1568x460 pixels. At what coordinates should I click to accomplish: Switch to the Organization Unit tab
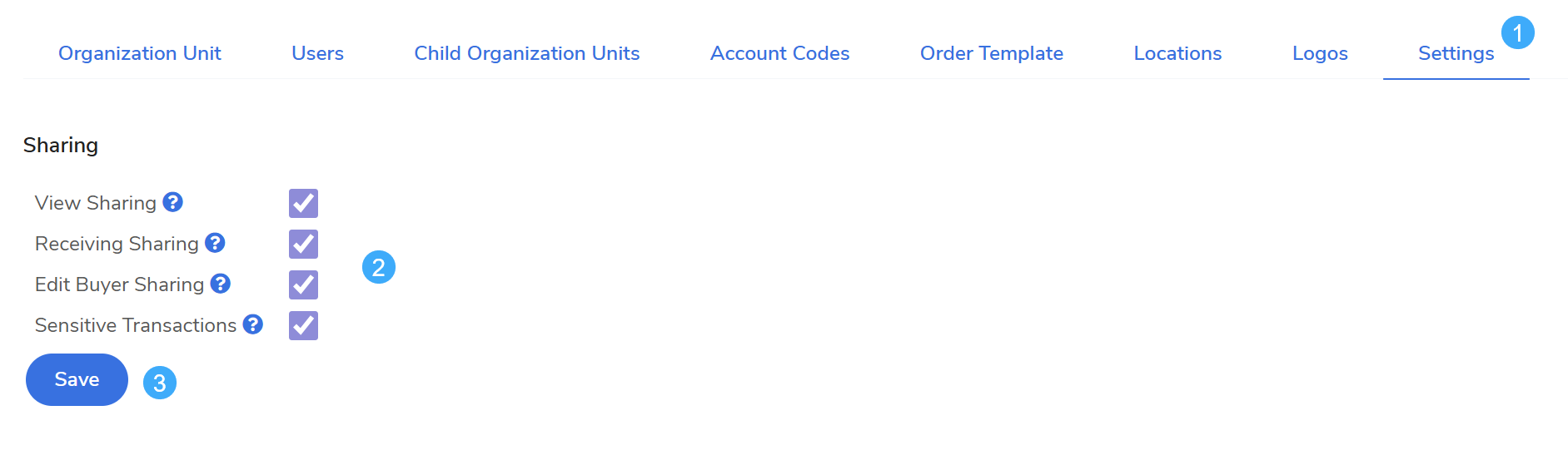(140, 53)
